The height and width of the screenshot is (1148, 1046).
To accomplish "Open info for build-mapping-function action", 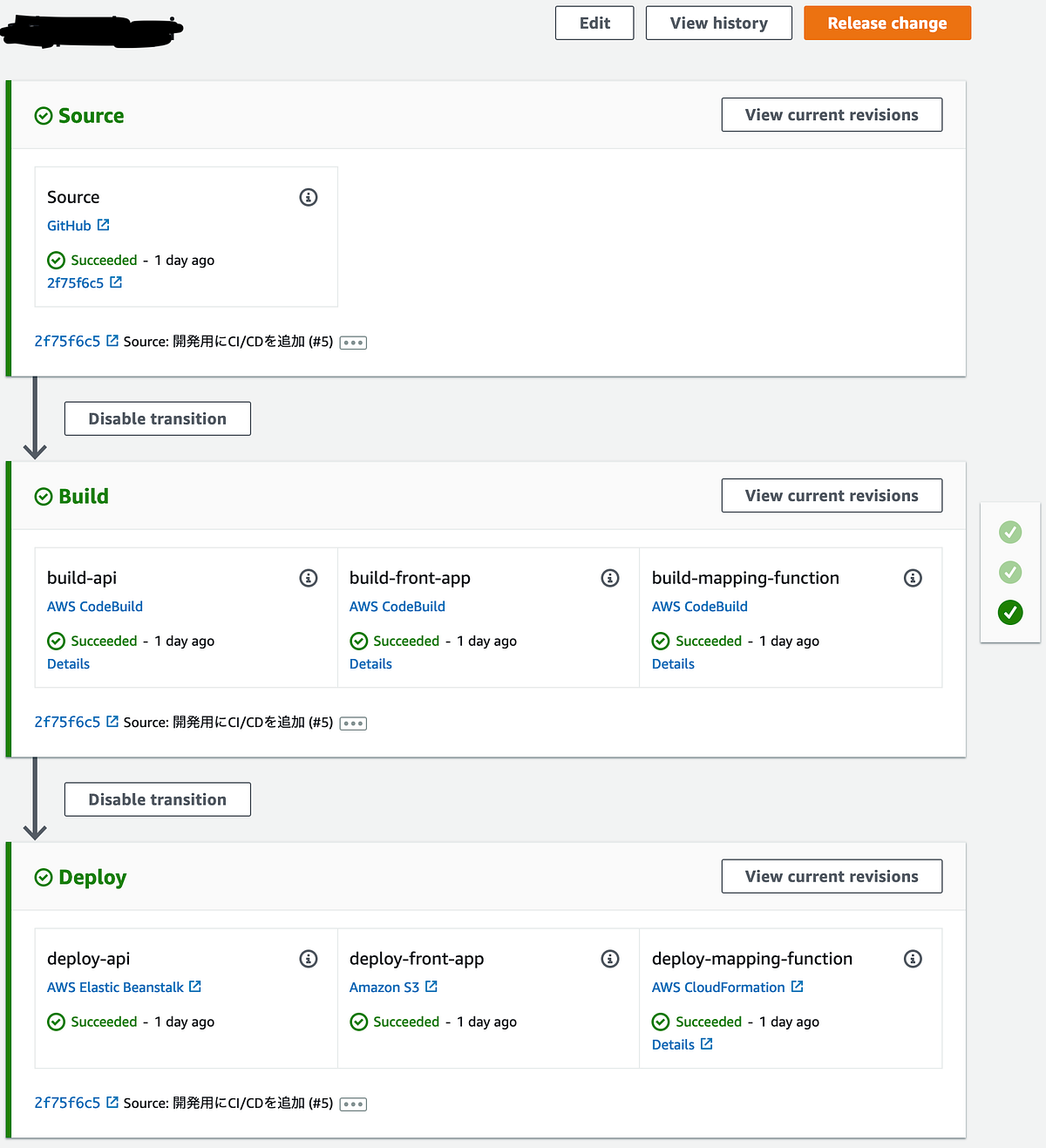I will click(913, 577).
